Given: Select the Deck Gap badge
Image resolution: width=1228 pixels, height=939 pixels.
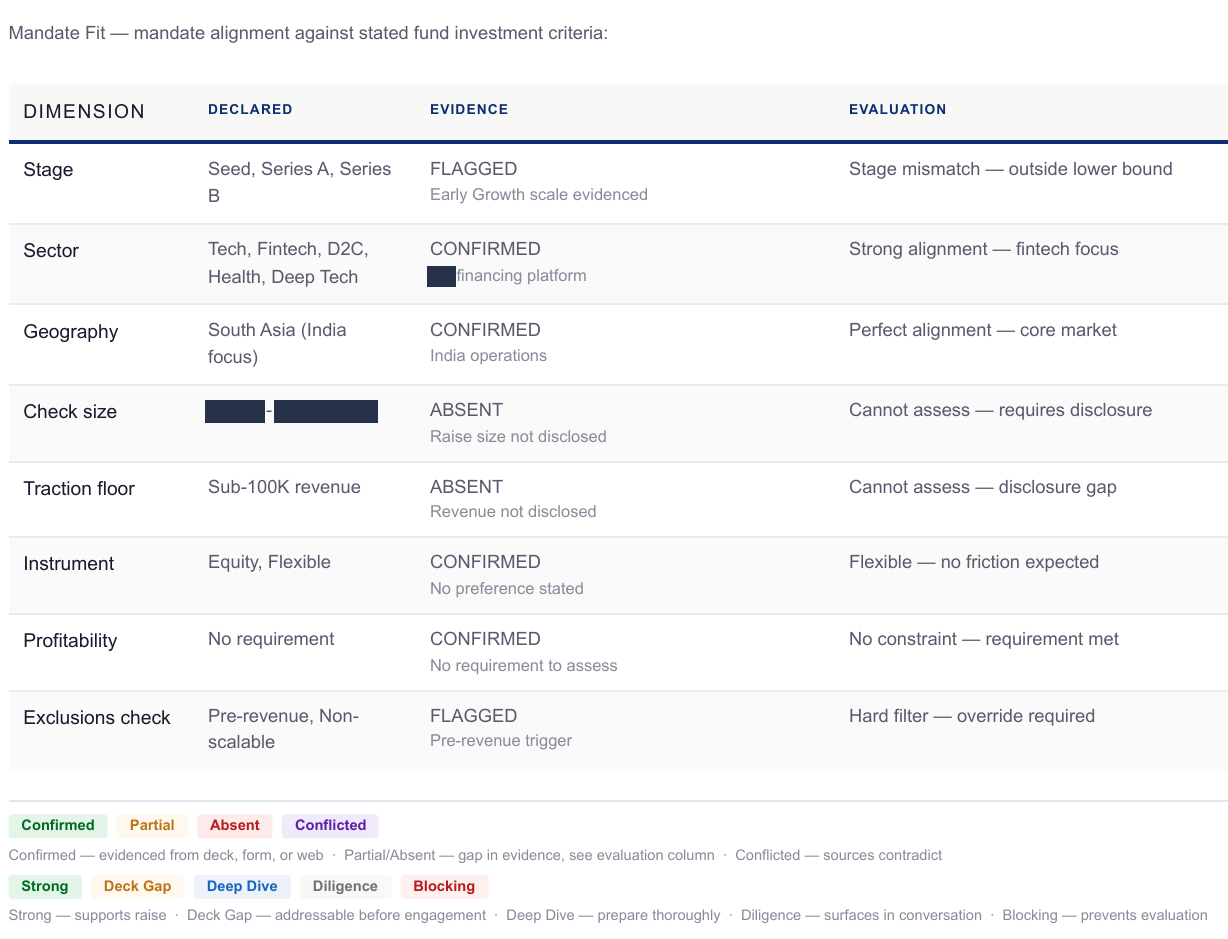Looking at the screenshot, I should click(137, 886).
